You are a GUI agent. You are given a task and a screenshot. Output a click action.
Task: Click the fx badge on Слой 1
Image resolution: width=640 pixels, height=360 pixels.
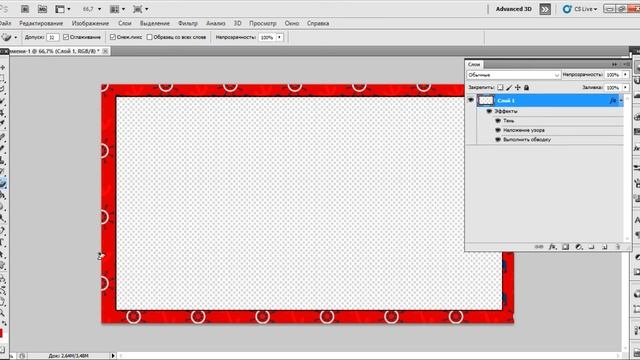coord(613,100)
